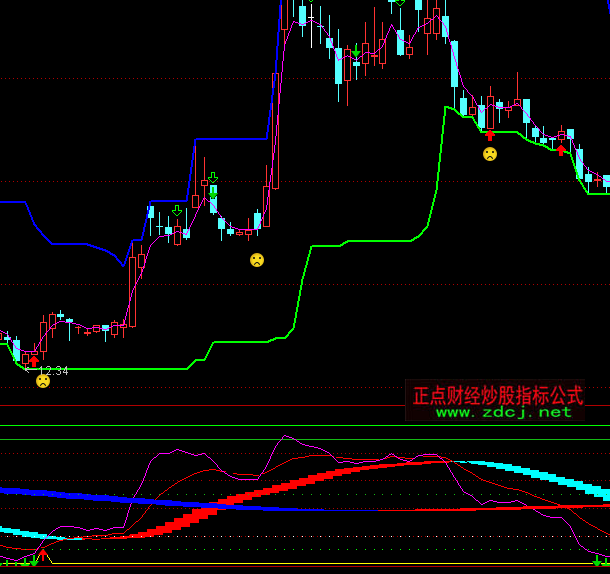Viewport: 610px width, 574px height.
Task: Click the leftmost hollow green down arrow
Action: pyautogui.click(x=177, y=211)
